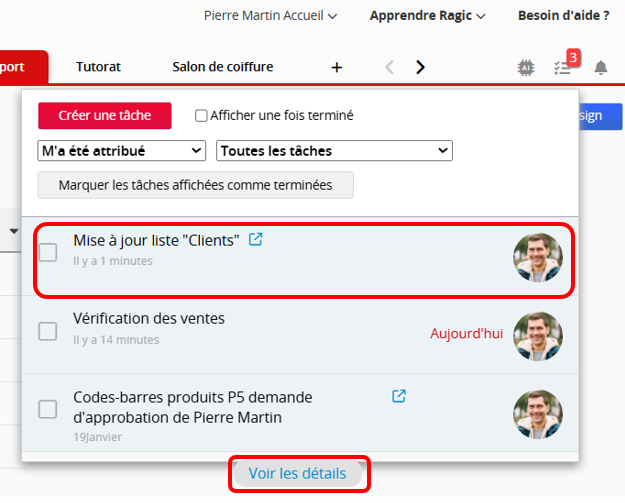Viewport: 625px width, 503px height.
Task: Open the "M'a été attribué" dropdown
Action: pyautogui.click(x=121, y=151)
